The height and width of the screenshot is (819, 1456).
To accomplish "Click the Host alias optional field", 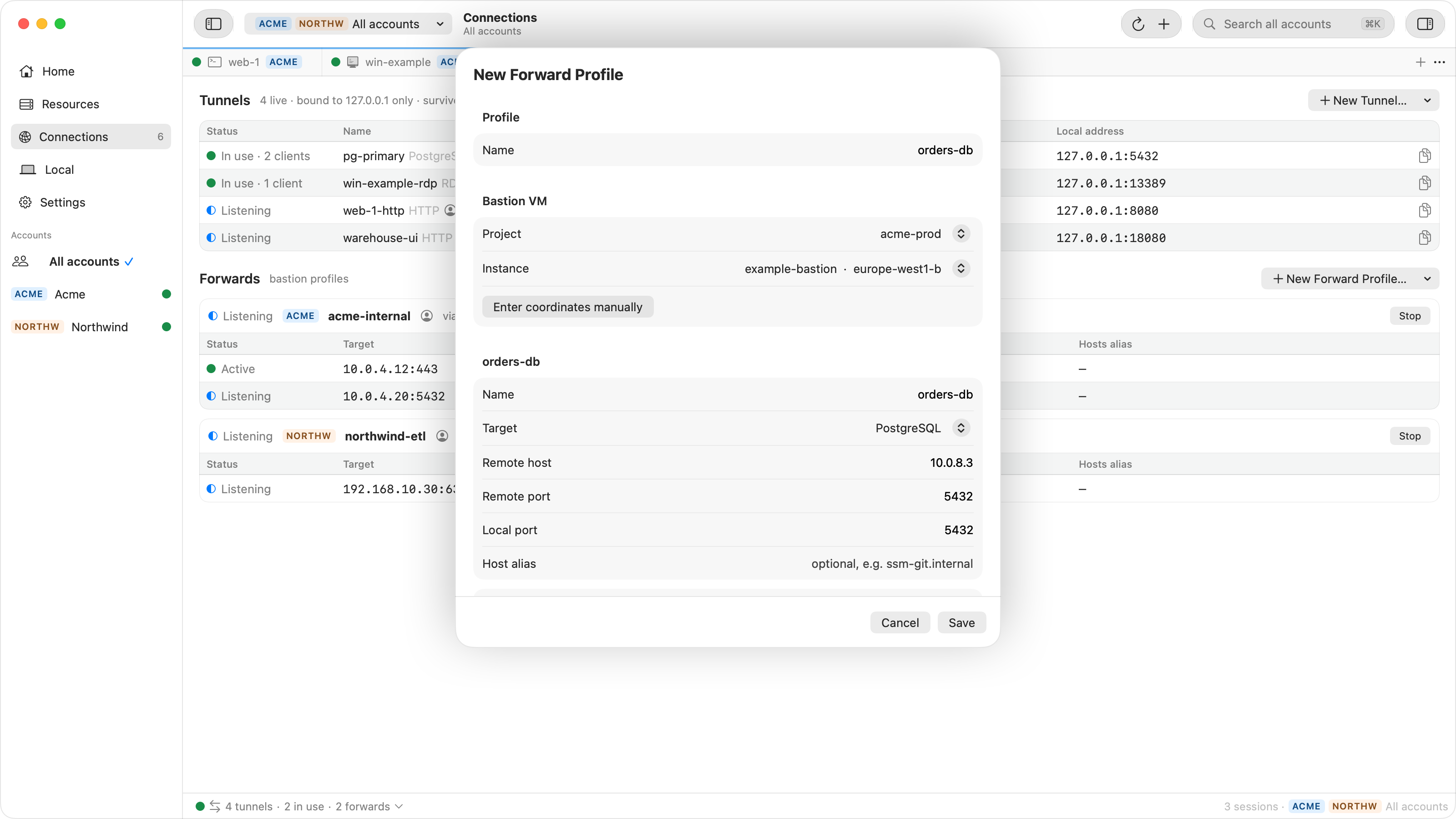I will tap(728, 564).
